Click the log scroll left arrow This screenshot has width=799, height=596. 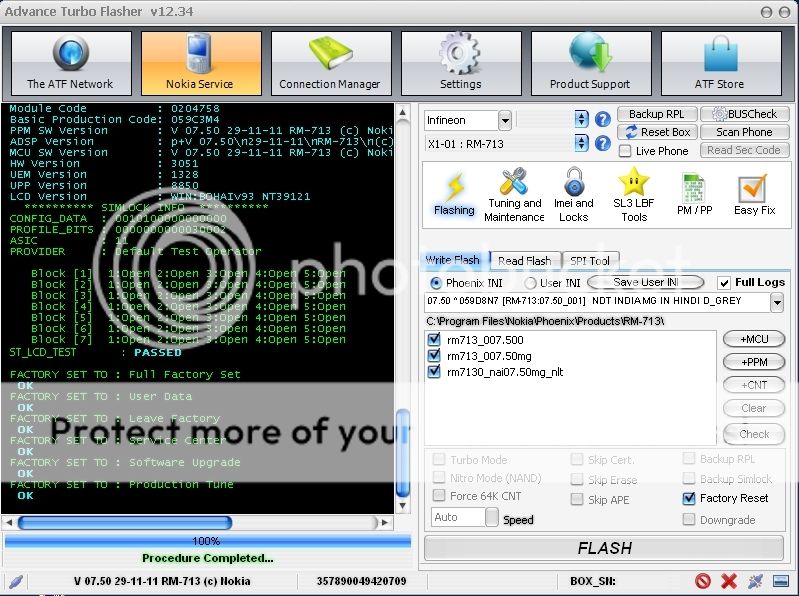click(9, 522)
